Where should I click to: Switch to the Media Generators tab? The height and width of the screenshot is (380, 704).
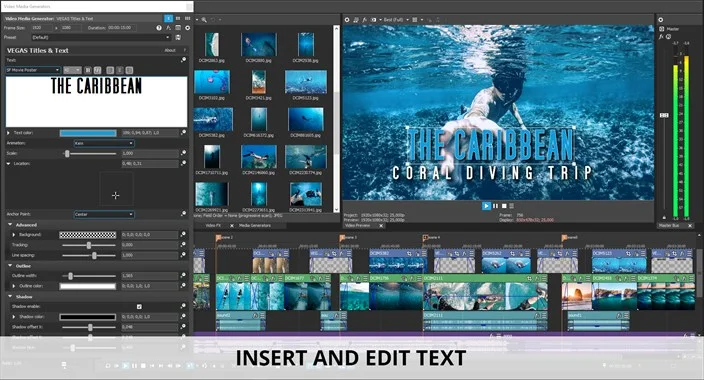tap(255, 225)
